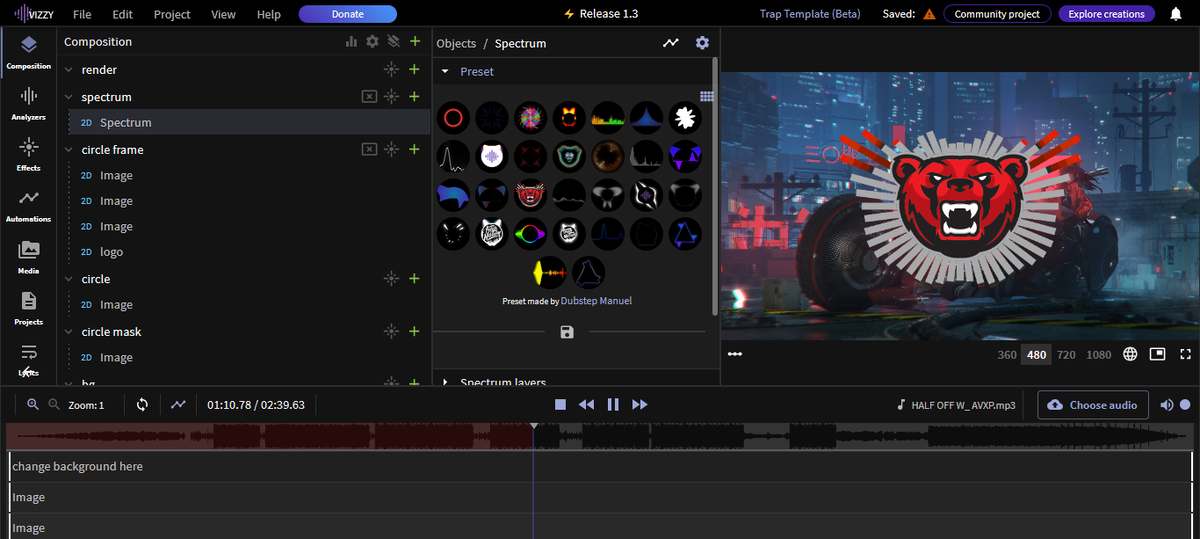Open Spectrum object settings gear
Screen dimensions: 1200x539
click(x=702, y=43)
